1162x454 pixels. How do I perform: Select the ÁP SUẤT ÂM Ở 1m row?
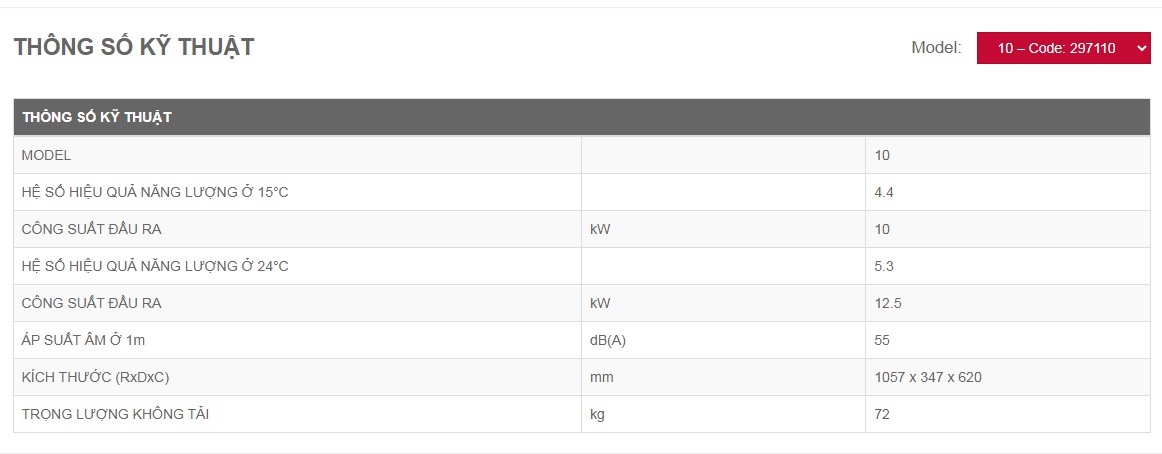(582, 341)
